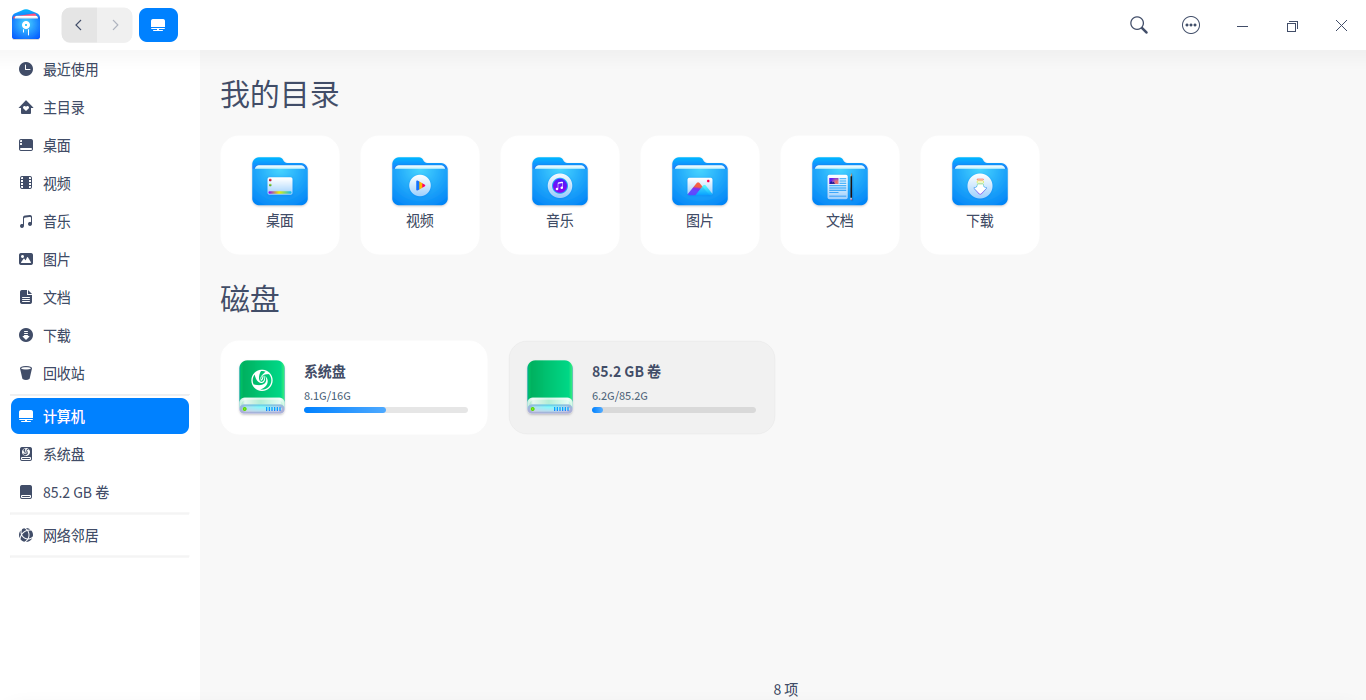Click the document icon beside 文档 in sidebar
Screen dimensions: 1366x700
point(26,297)
